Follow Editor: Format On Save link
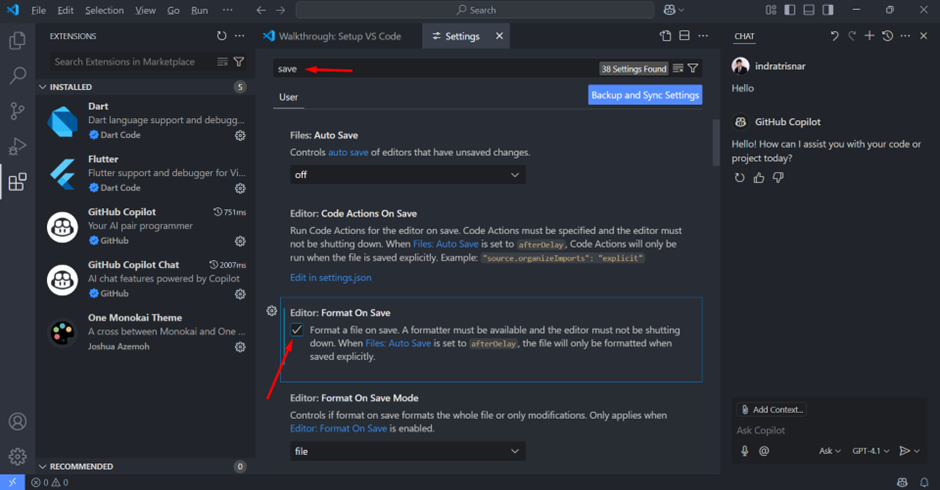Viewport: 940px width, 490px height. (x=339, y=428)
